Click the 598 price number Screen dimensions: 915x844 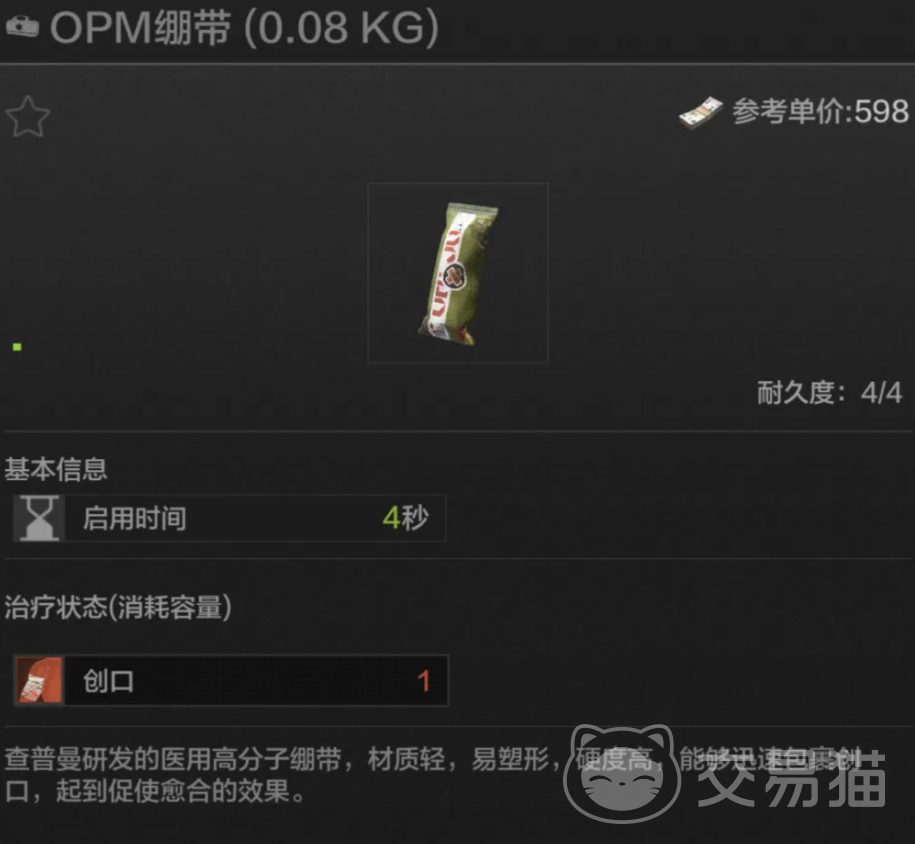(x=881, y=111)
